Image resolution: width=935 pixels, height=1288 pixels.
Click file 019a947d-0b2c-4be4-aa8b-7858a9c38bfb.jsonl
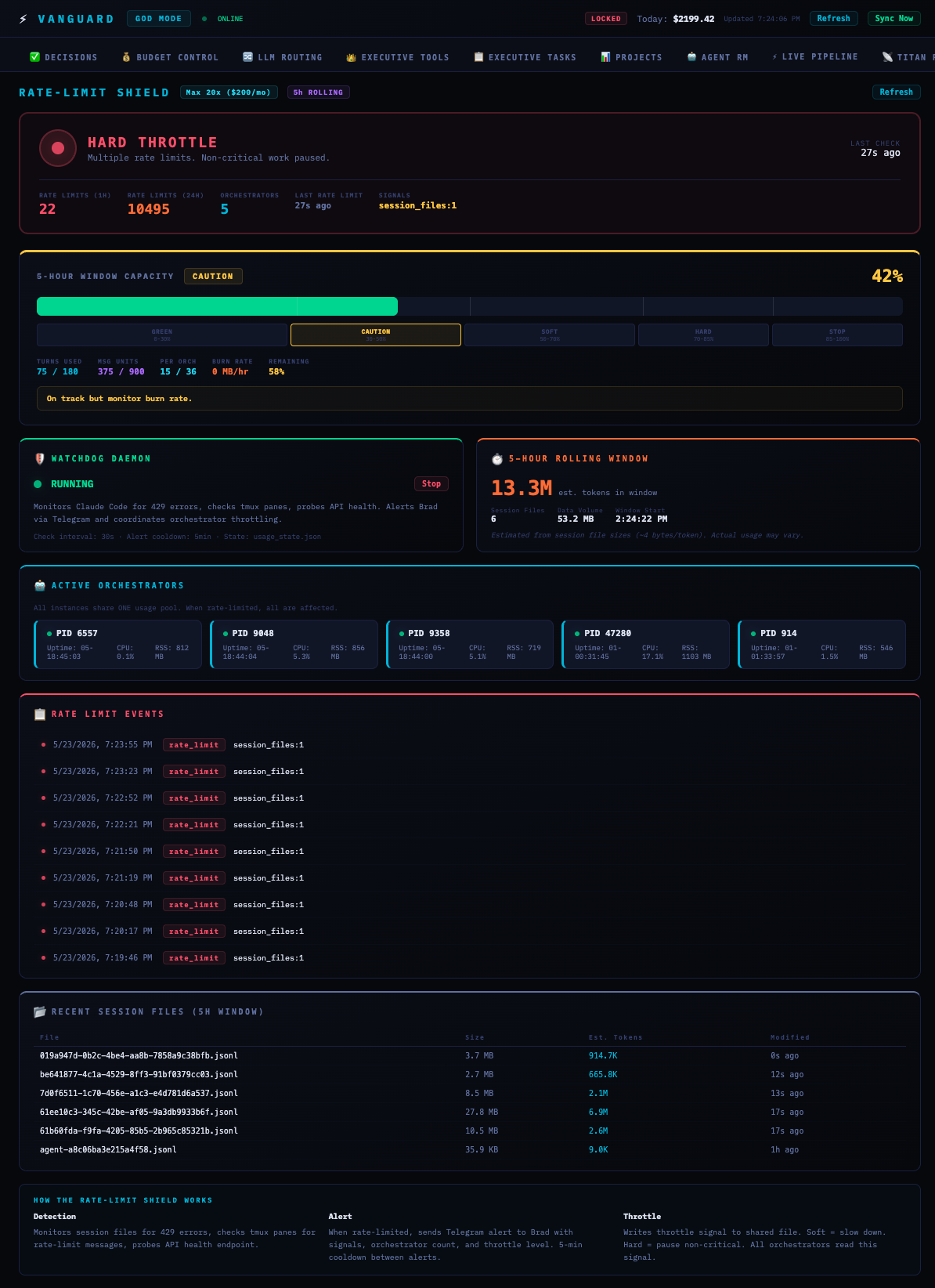coord(139,1056)
